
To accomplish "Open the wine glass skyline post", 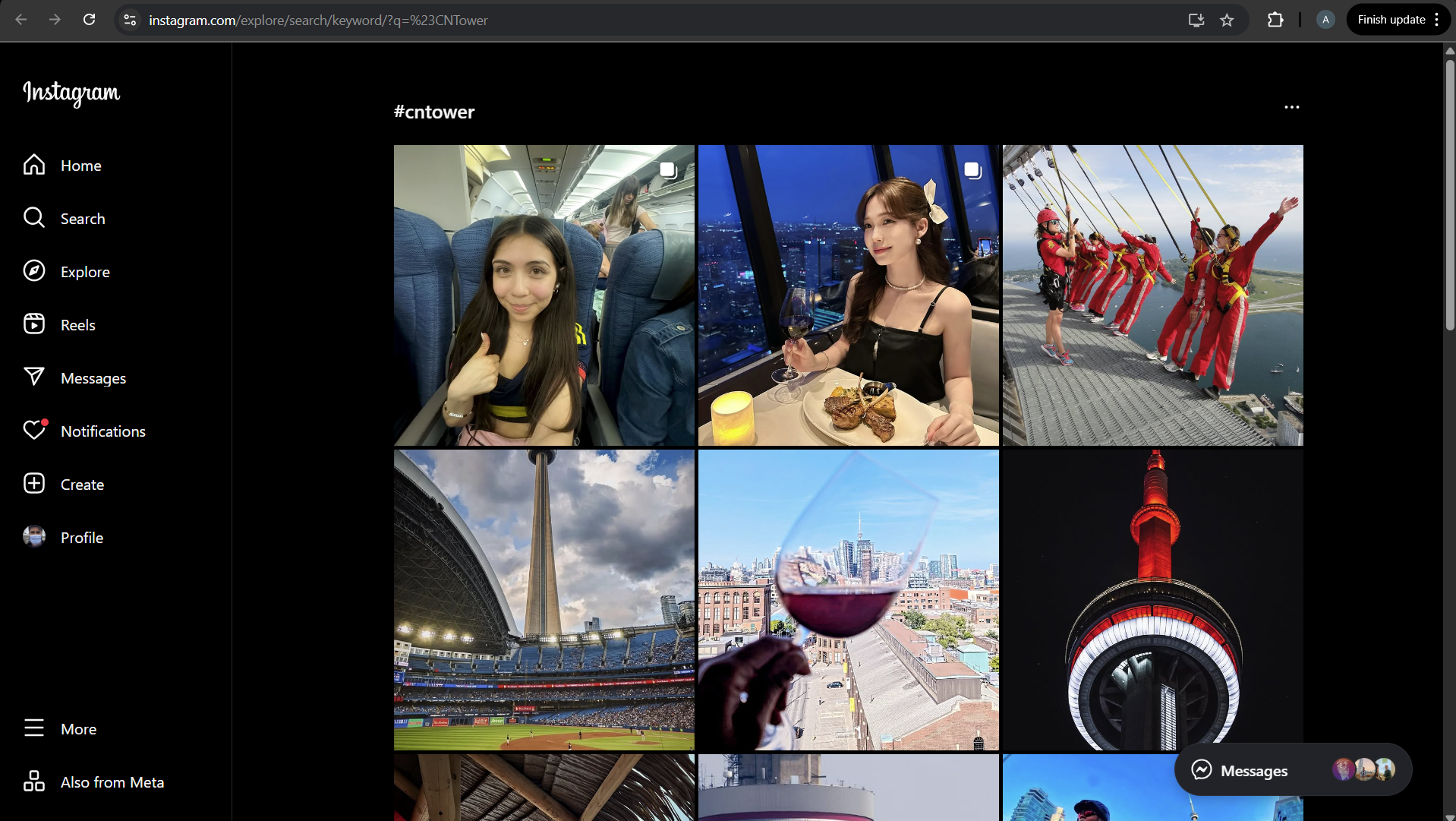I will pos(848,600).
